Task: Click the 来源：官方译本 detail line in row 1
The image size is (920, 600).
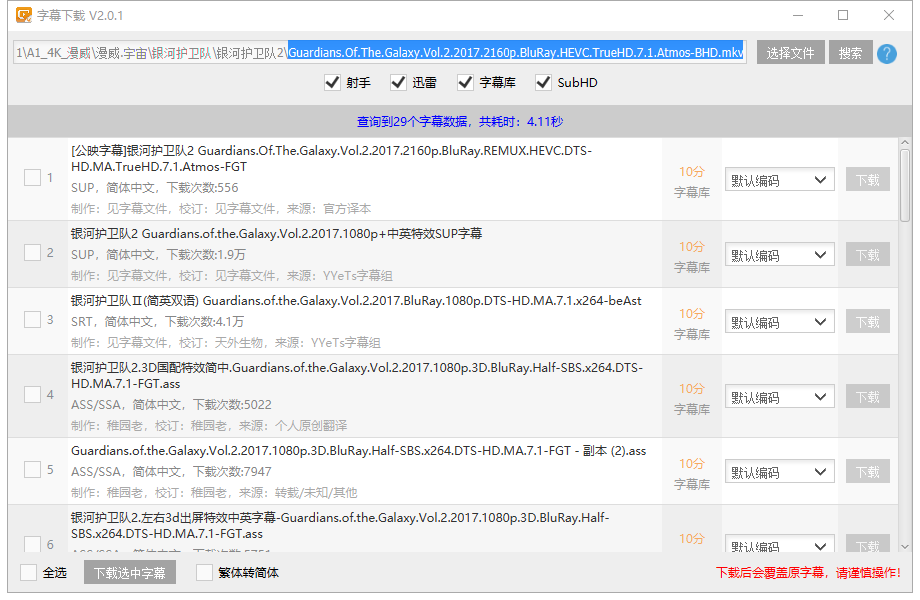Action: pos(221,209)
